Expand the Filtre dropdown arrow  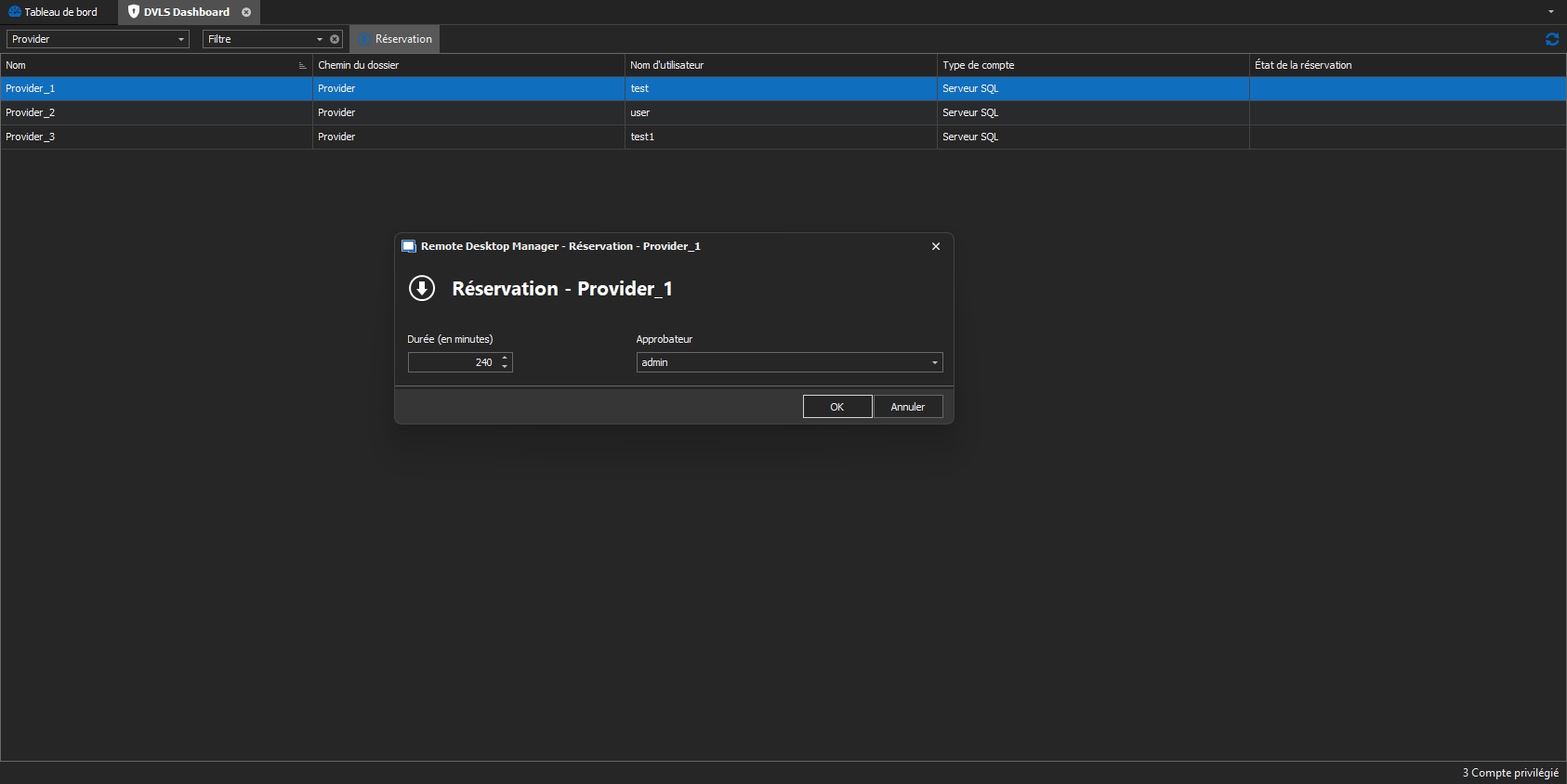(x=320, y=39)
